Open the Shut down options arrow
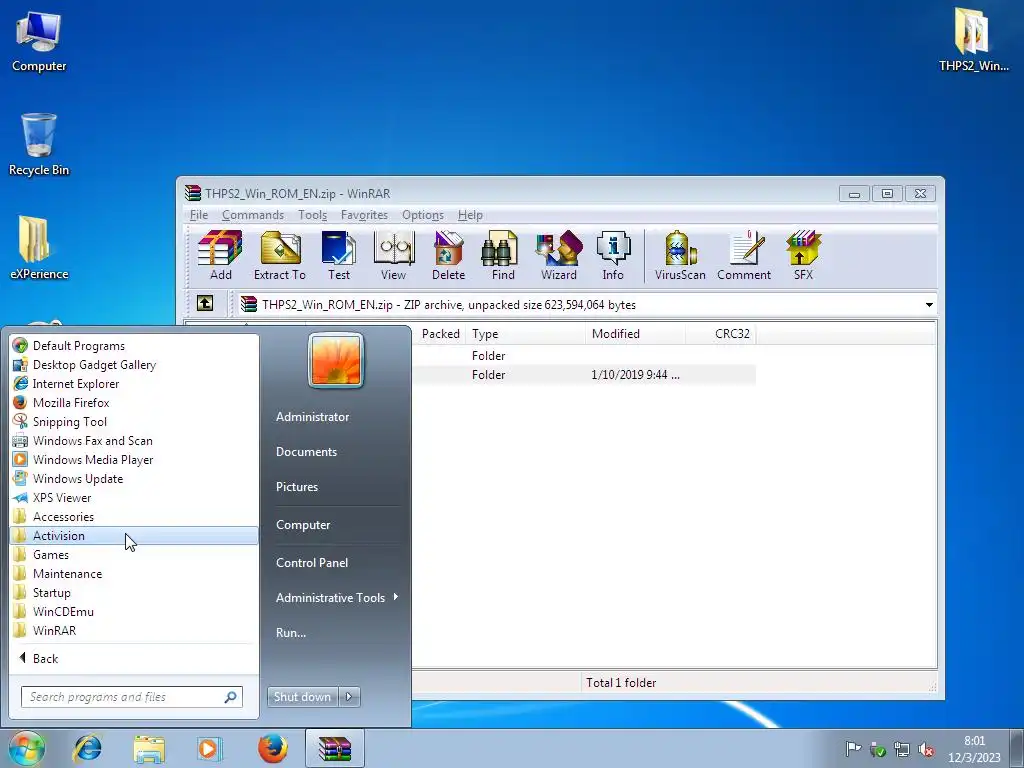This screenshot has height=768, width=1024. (x=349, y=697)
